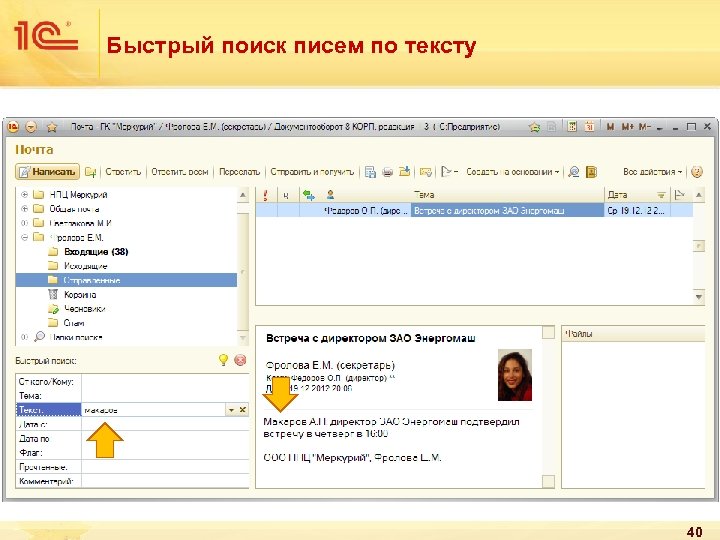Click the Прочтенные search field
The width and height of the screenshot is (720, 540).
[x=165, y=467]
